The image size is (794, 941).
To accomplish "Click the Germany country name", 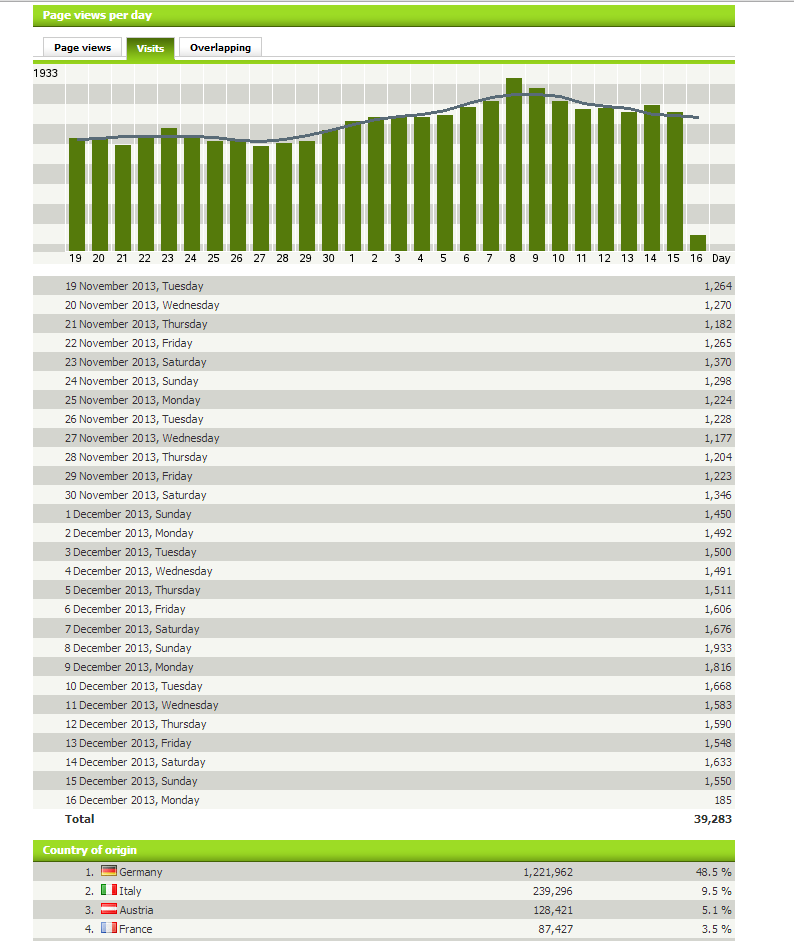I will point(140,872).
